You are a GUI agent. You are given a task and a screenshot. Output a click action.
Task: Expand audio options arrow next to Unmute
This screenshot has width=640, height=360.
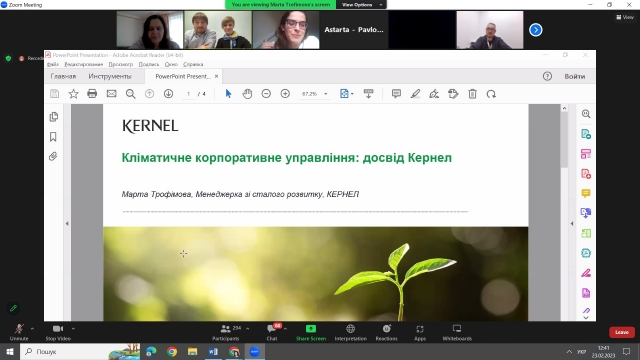32,329
